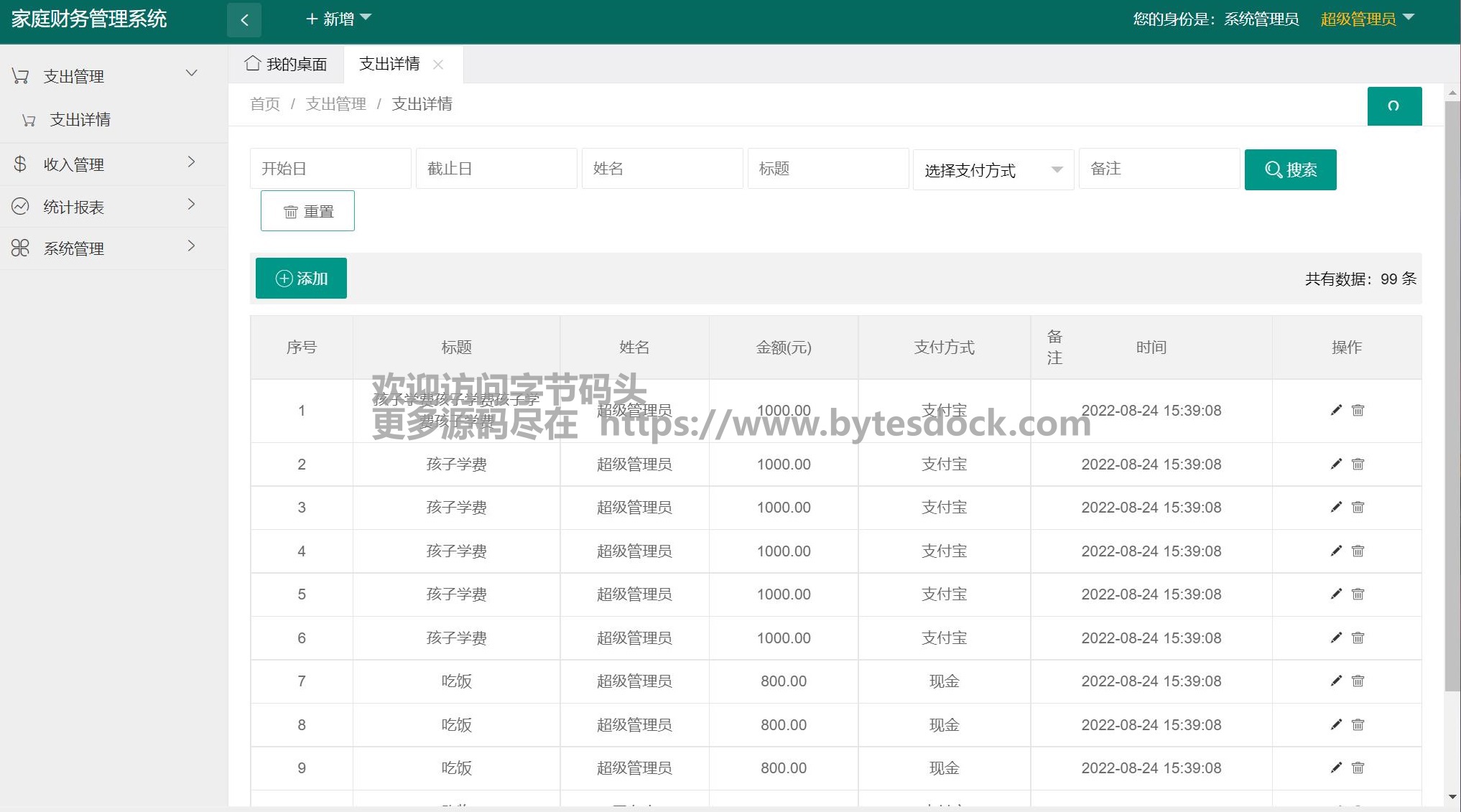Click the refresh icon button at top right
The height and width of the screenshot is (812, 1461).
click(1393, 106)
